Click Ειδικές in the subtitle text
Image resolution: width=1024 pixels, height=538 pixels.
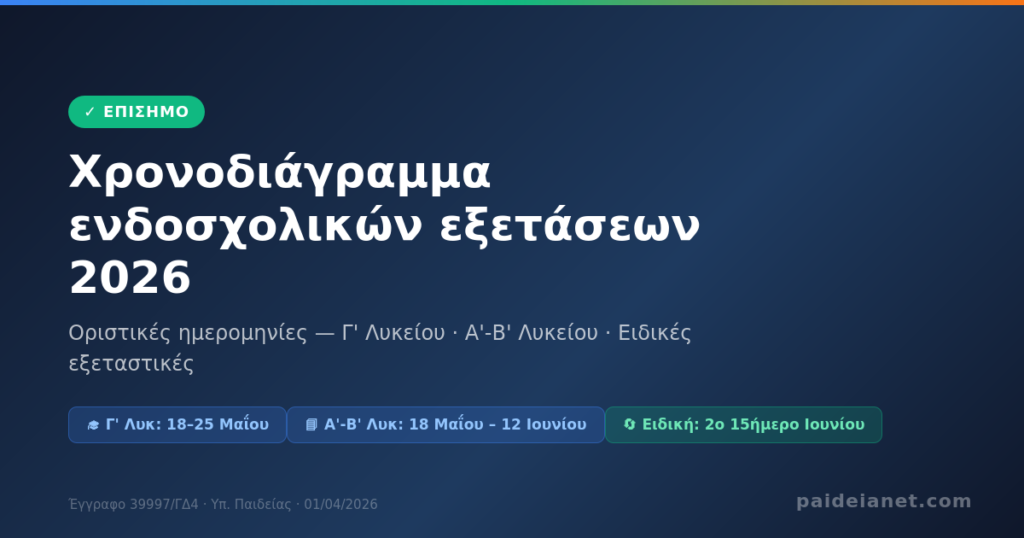point(654,333)
